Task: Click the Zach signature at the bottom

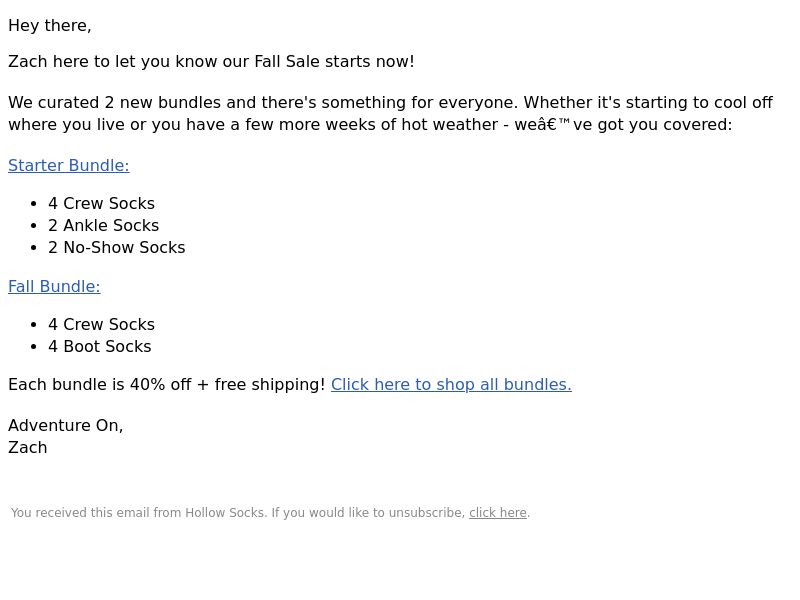Action: 28,448
